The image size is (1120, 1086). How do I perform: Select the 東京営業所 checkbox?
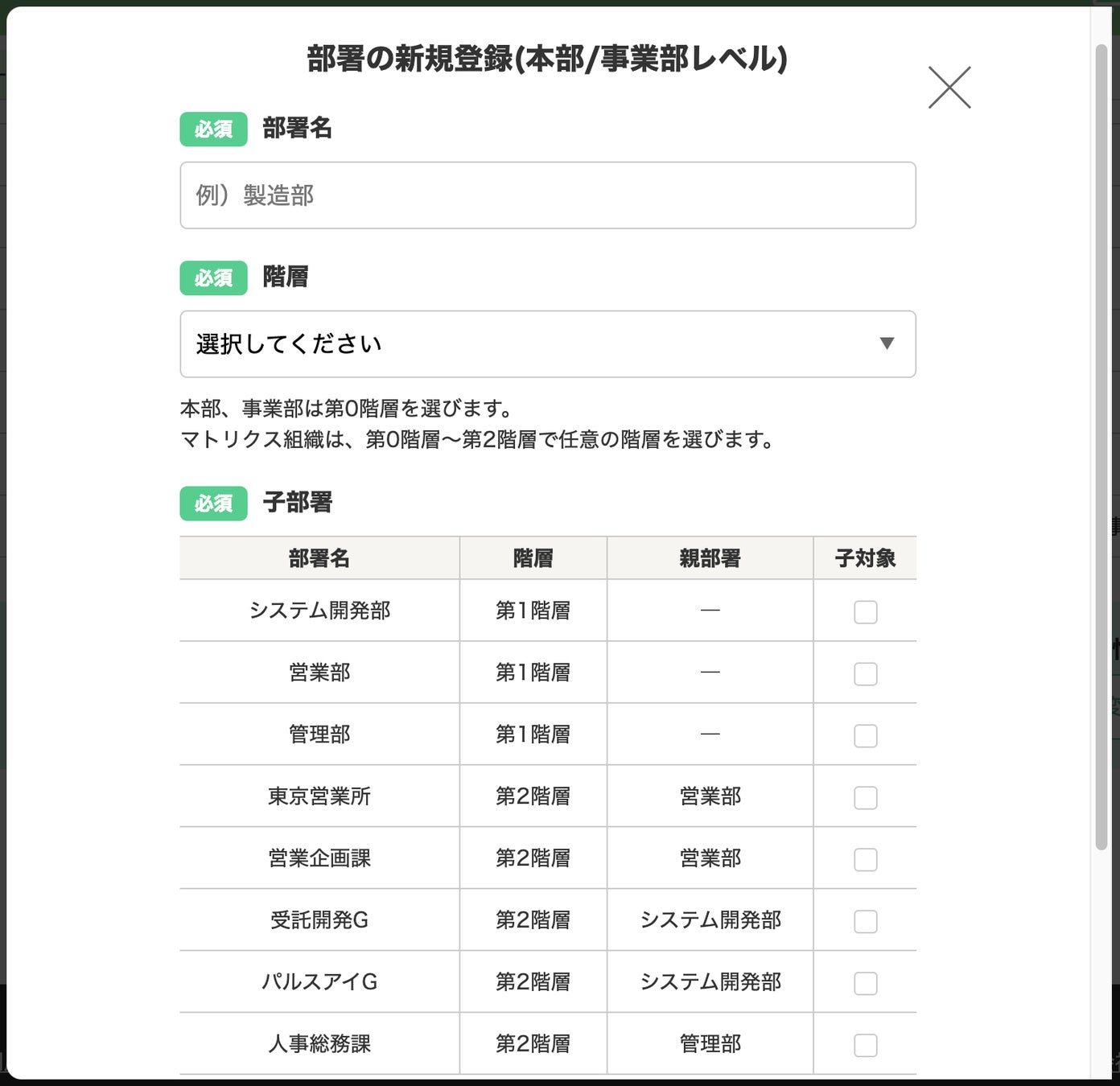(x=865, y=798)
